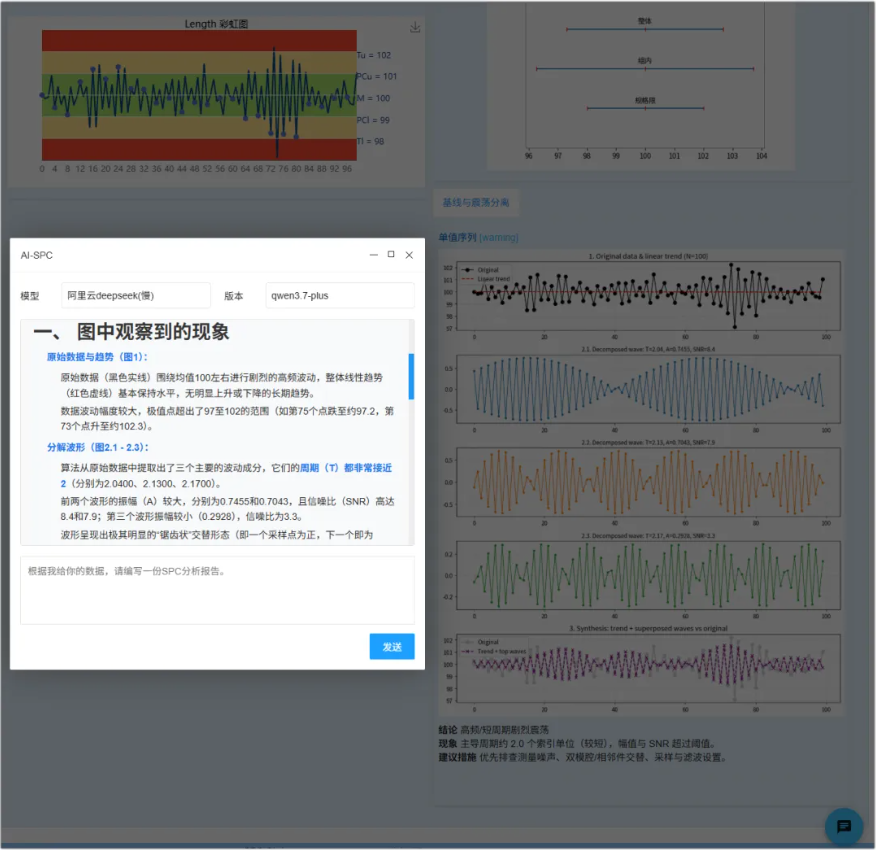
Task: Click the 原始数据与趋势（图1） heading
Action: [97, 357]
